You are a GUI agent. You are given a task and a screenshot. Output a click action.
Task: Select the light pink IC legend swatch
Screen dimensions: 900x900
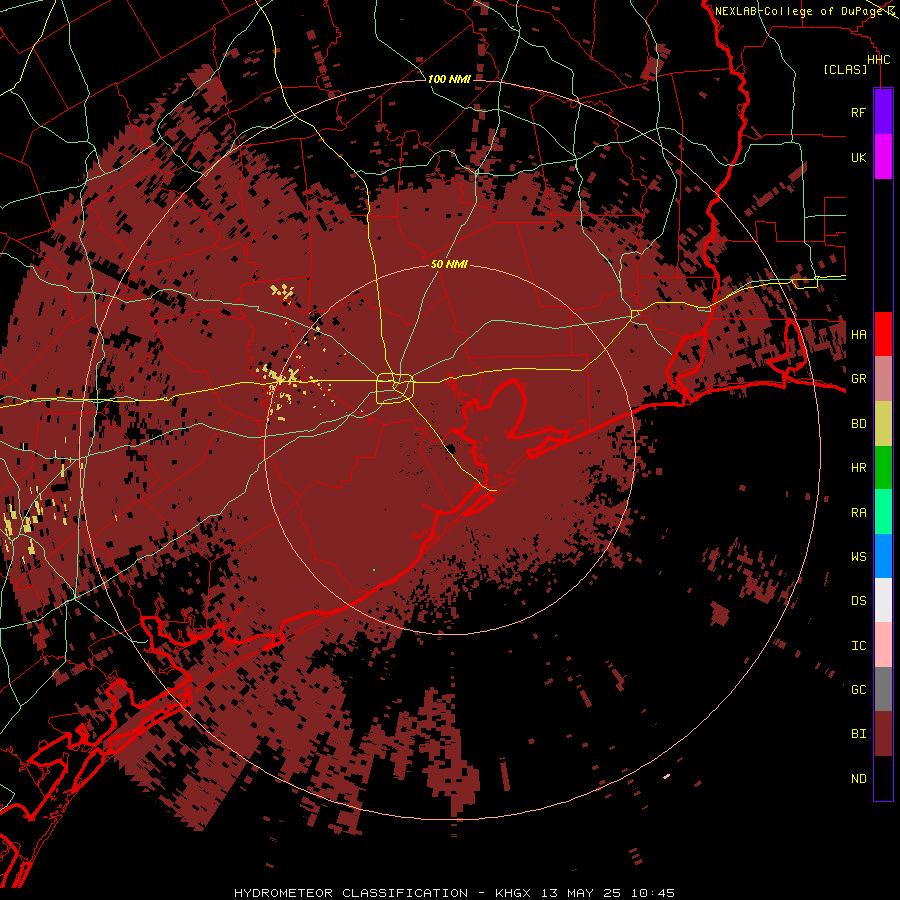(883, 645)
